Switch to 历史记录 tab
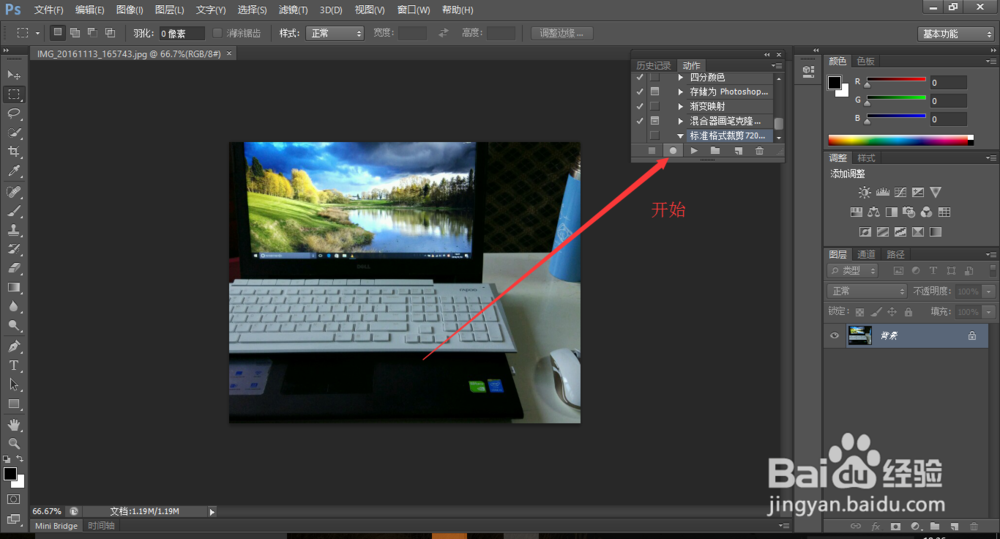The width and height of the screenshot is (1000, 539). click(653, 66)
